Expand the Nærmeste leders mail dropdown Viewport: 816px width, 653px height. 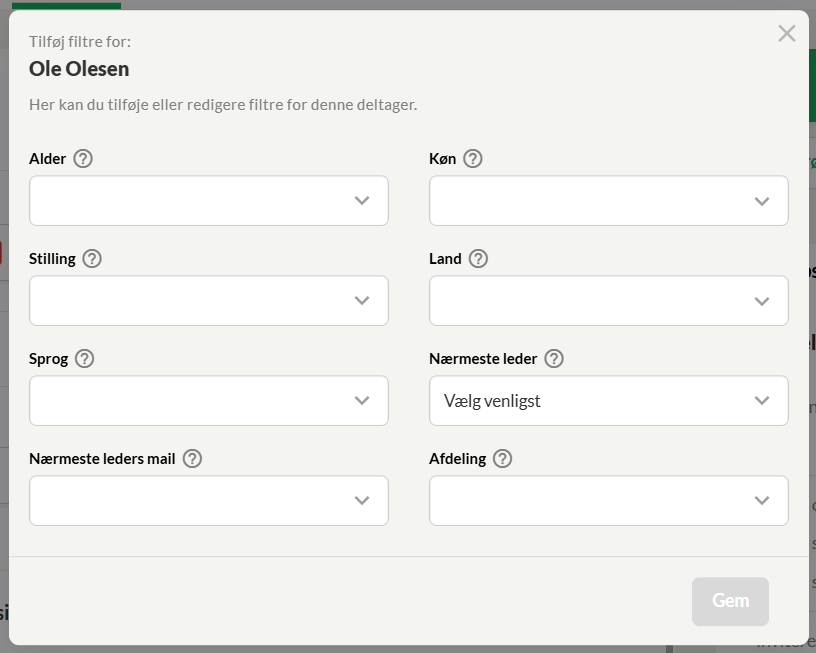(209, 500)
